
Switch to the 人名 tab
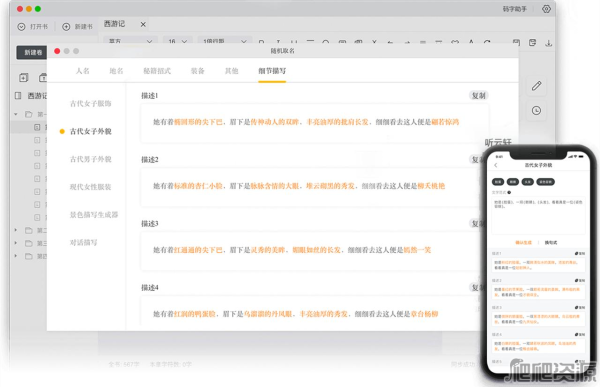tap(83, 71)
